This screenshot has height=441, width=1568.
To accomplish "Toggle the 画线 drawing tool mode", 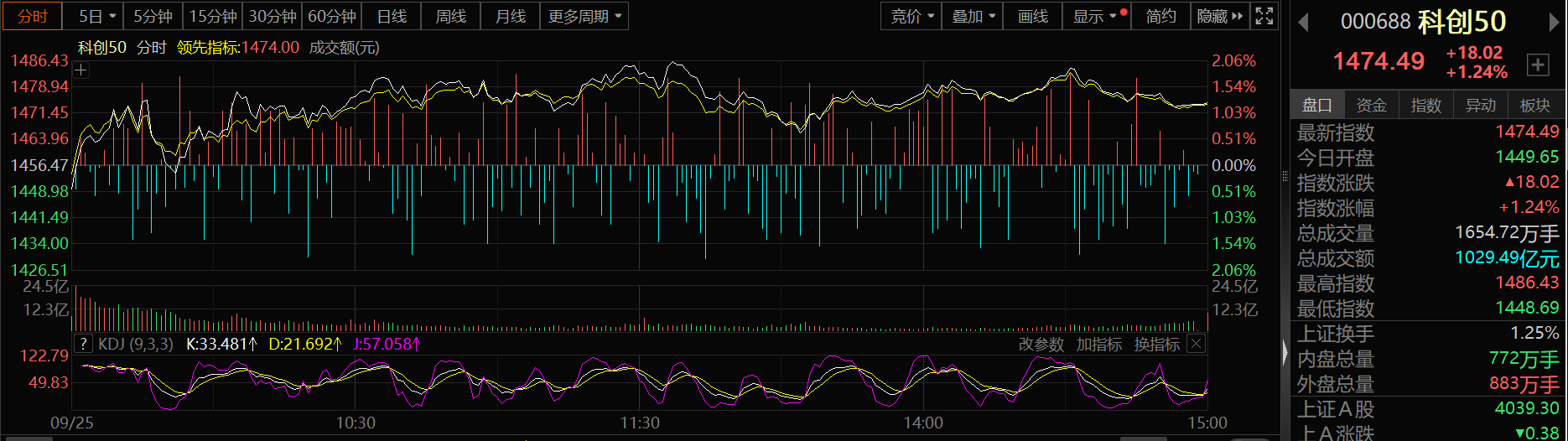I will [x=1032, y=16].
